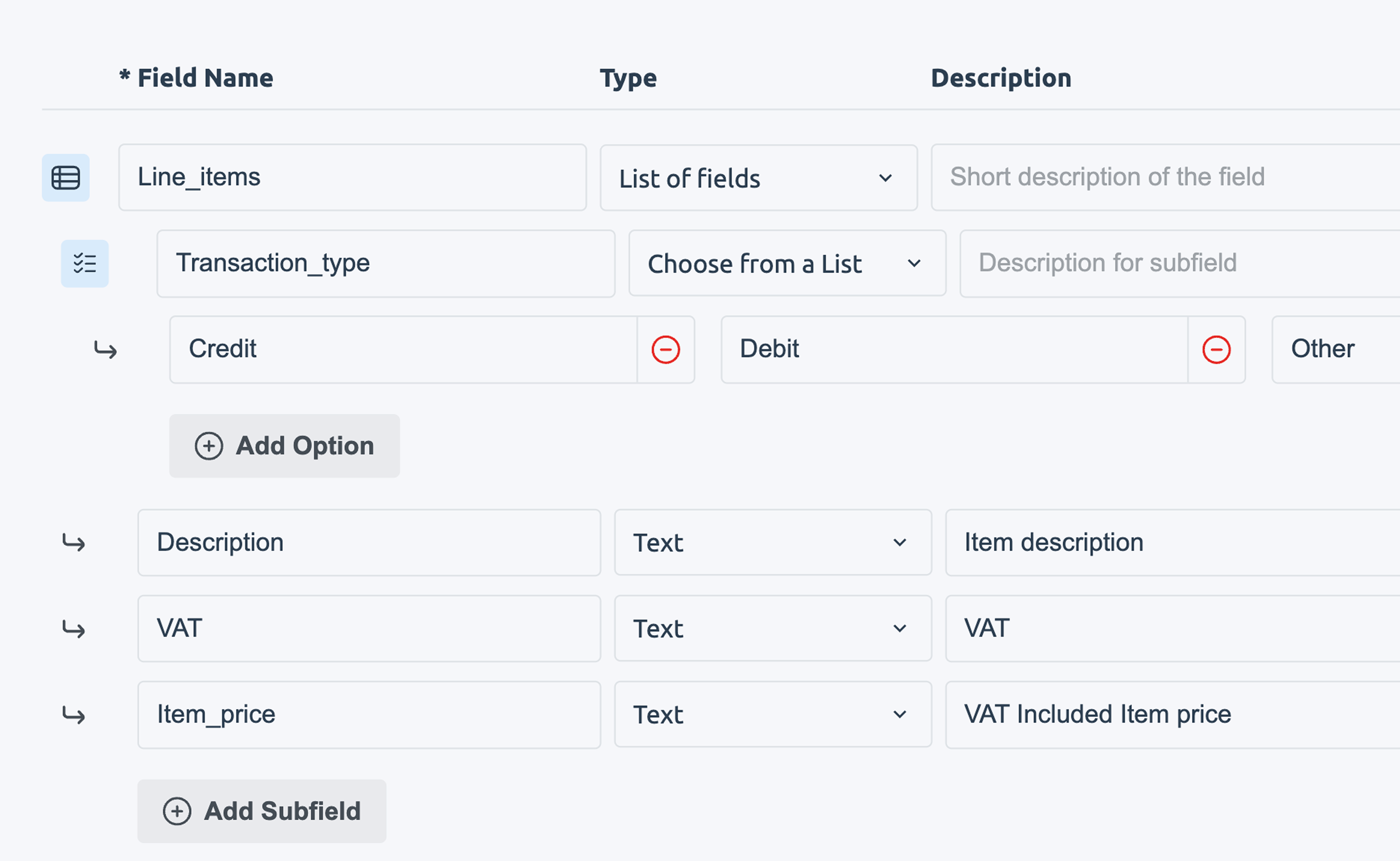Open the List of fields type dropdown
Viewport: 1400px width, 861px height.
pos(758,178)
